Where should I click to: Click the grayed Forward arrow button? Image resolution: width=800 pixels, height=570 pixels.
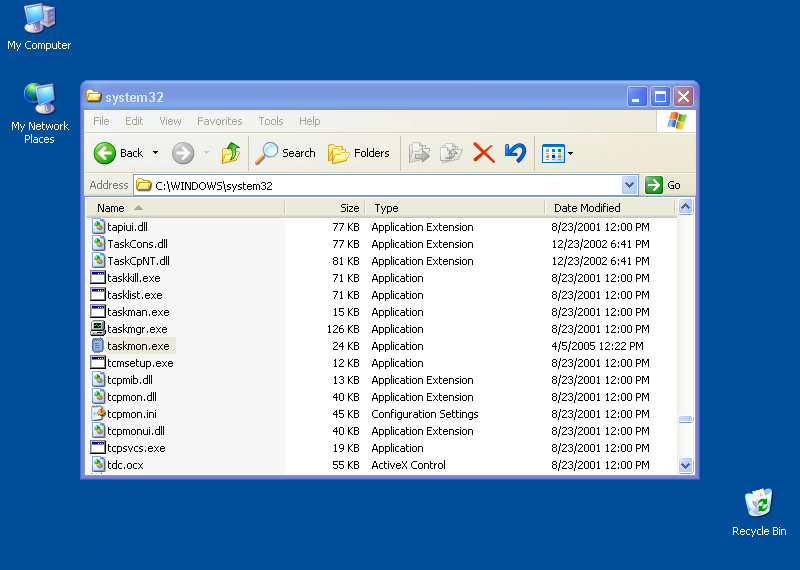coord(183,153)
